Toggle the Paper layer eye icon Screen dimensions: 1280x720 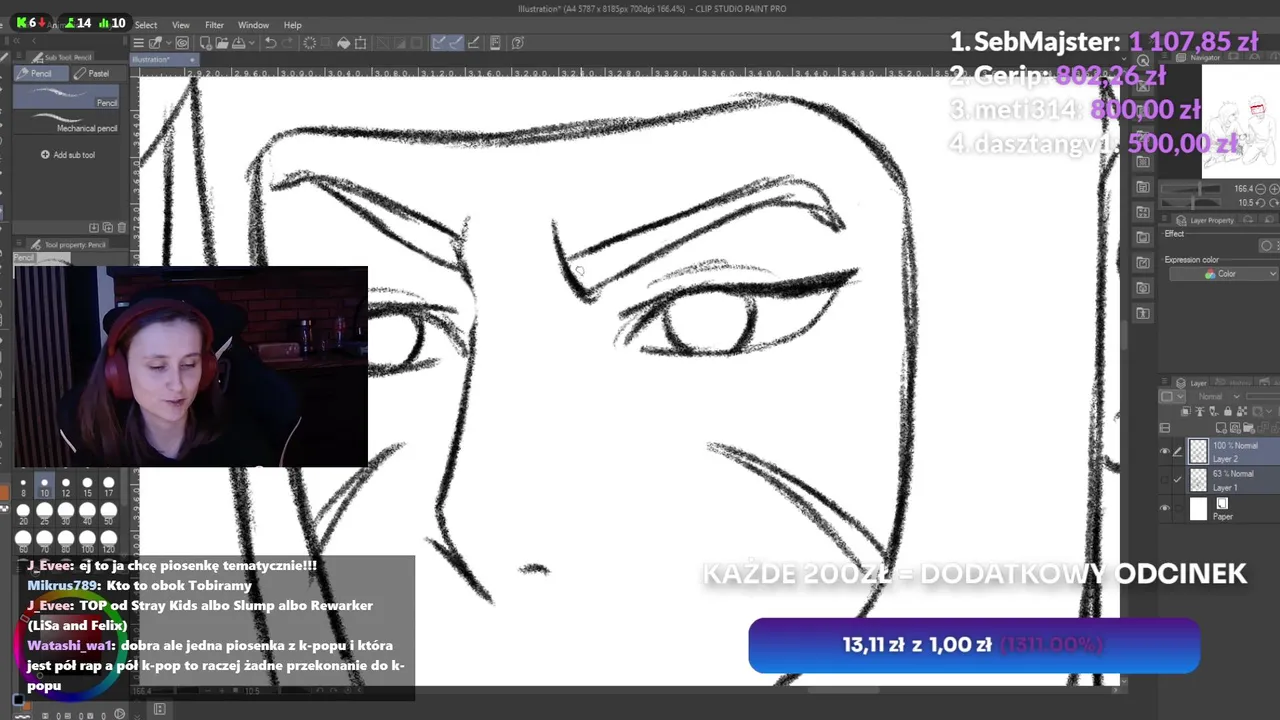tap(1165, 508)
